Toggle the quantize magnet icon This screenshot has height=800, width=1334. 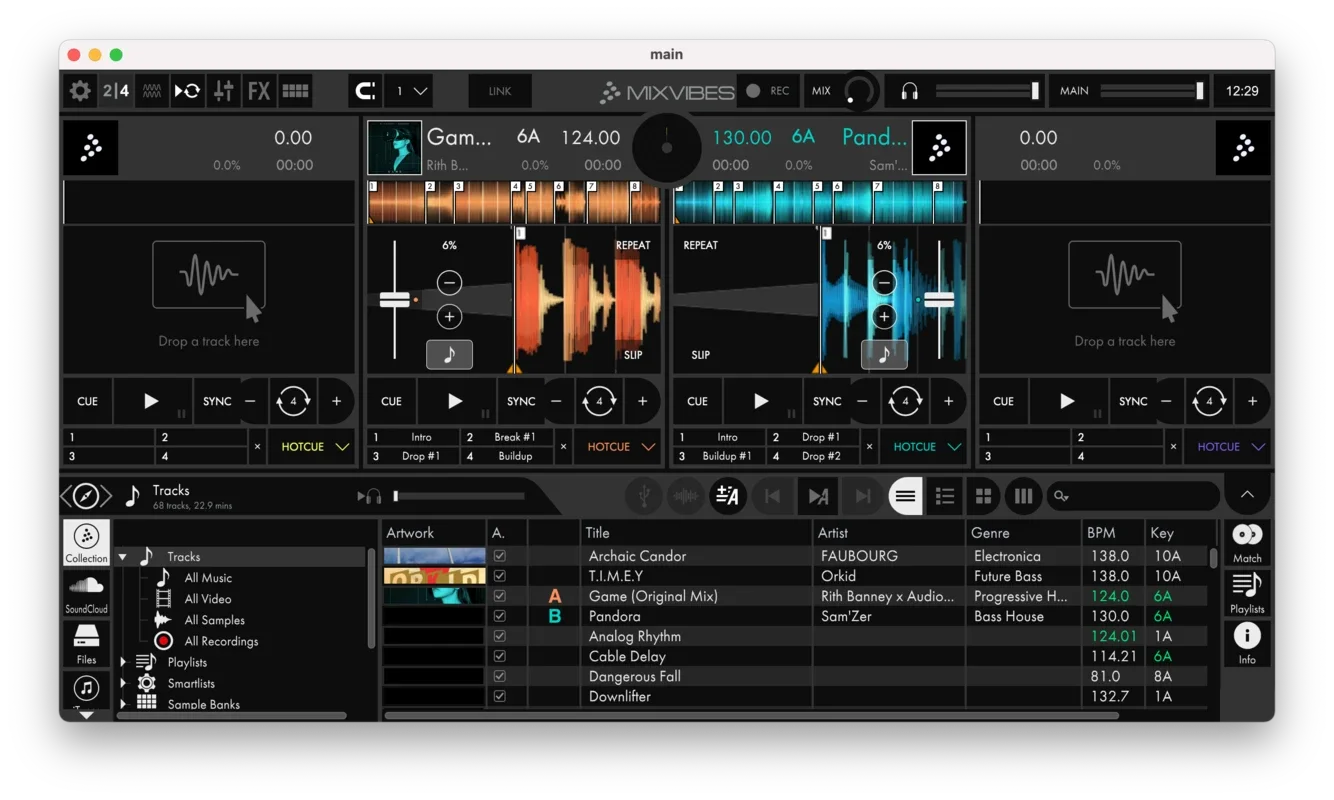[366, 91]
